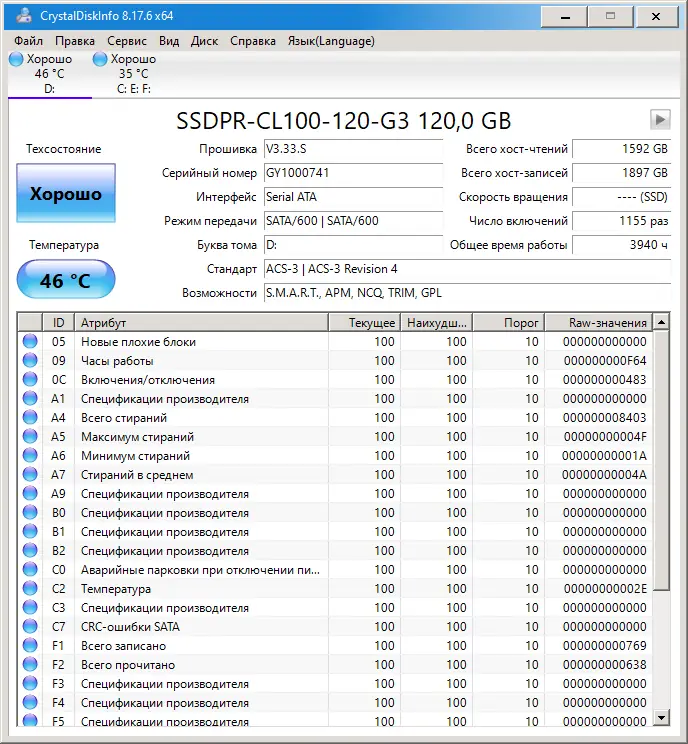
Task: Click the Порог column header
Action: (x=509, y=323)
